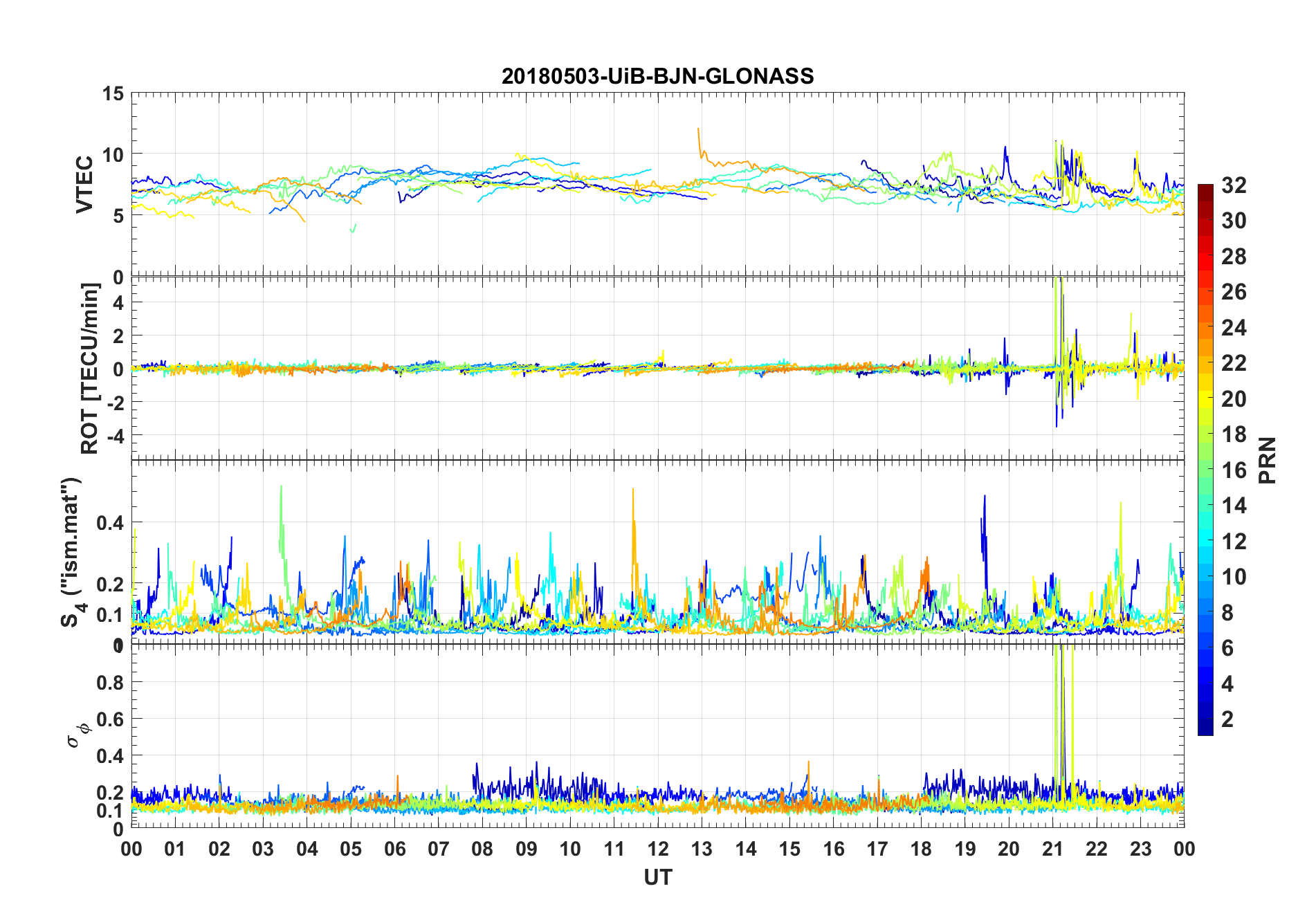This screenshot has width=1316, height=920.
Task: Click the sigma phi tick label 0.8
Action: point(109,682)
